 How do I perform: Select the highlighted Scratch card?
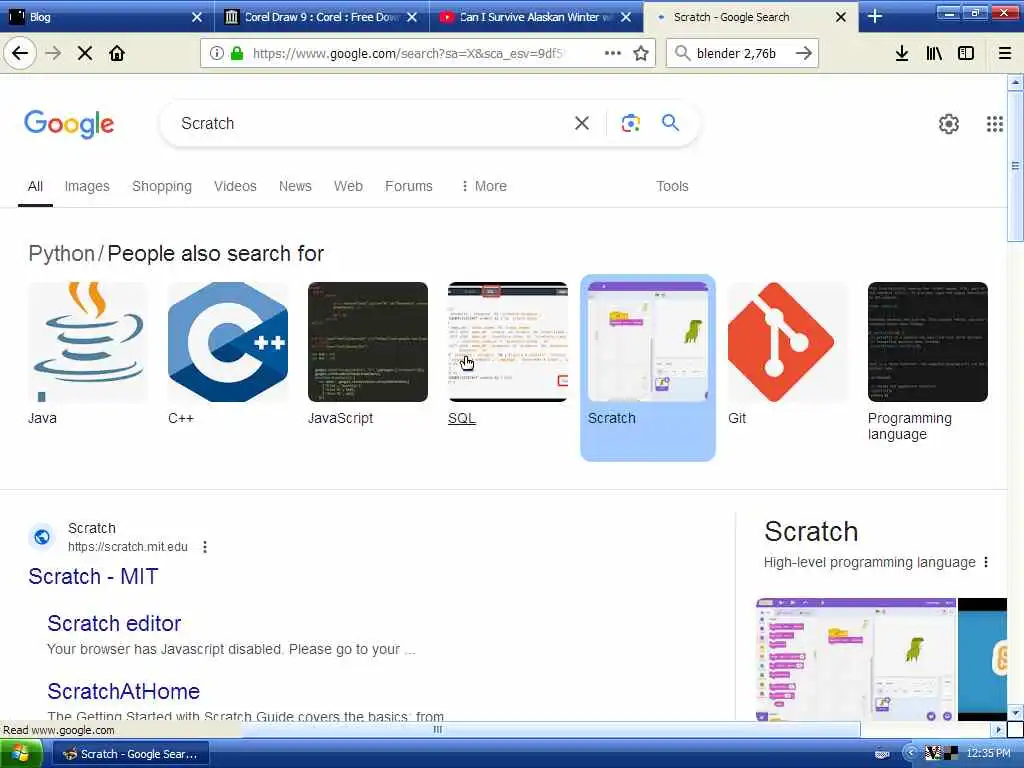pos(648,368)
